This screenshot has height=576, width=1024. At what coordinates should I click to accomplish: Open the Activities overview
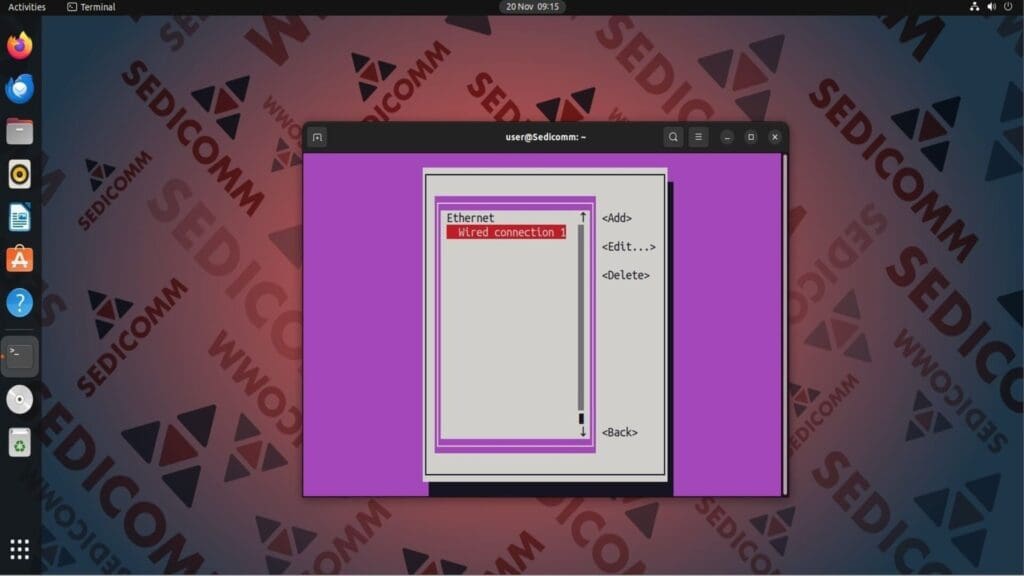[27, 7]
